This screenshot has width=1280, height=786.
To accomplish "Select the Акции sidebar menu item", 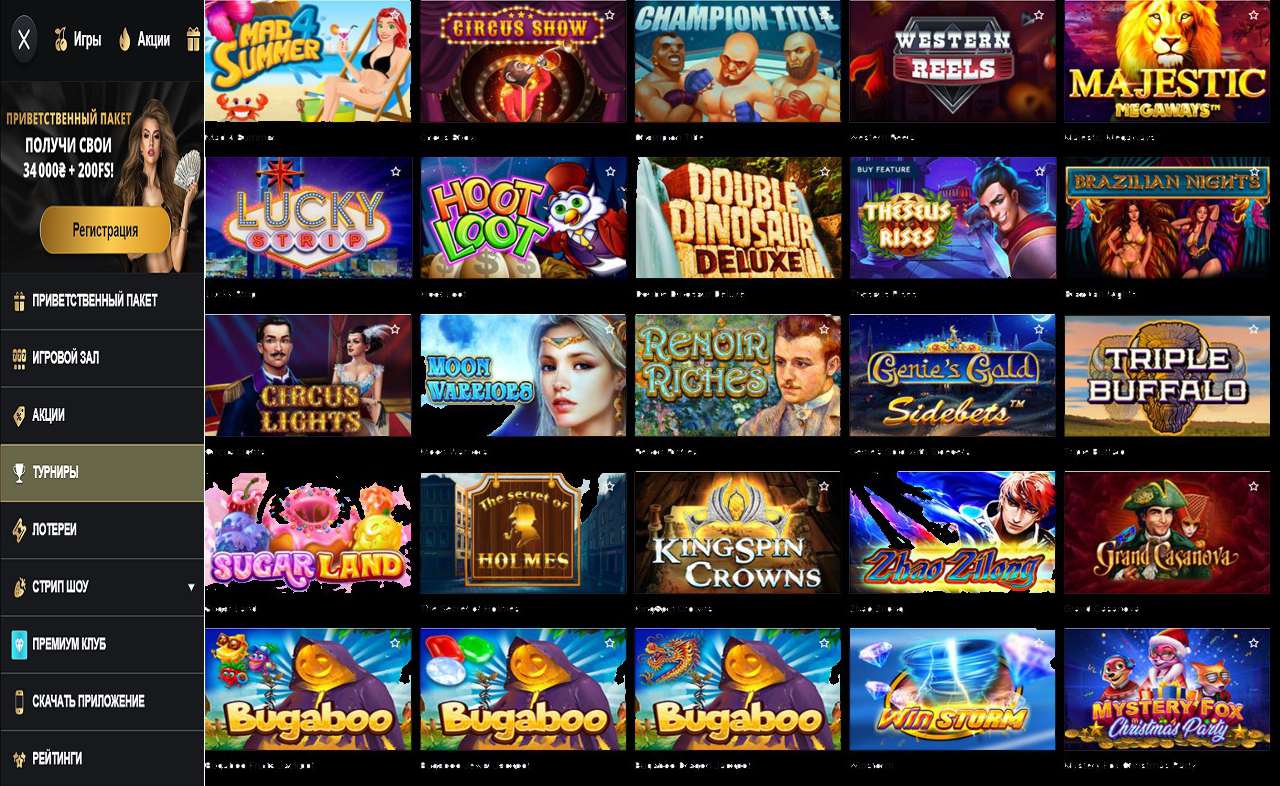I will 102,415.
